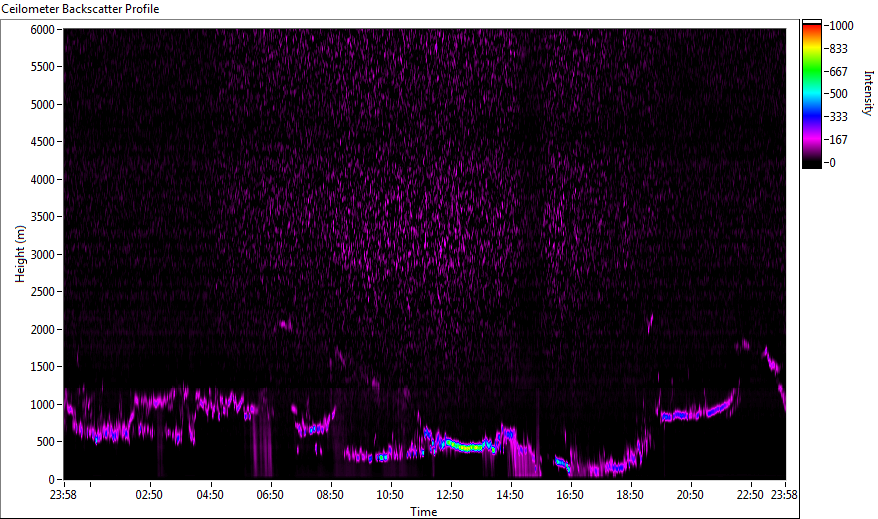Click the 0 height axis value
878x519 pixels.
tap(52, 480)
